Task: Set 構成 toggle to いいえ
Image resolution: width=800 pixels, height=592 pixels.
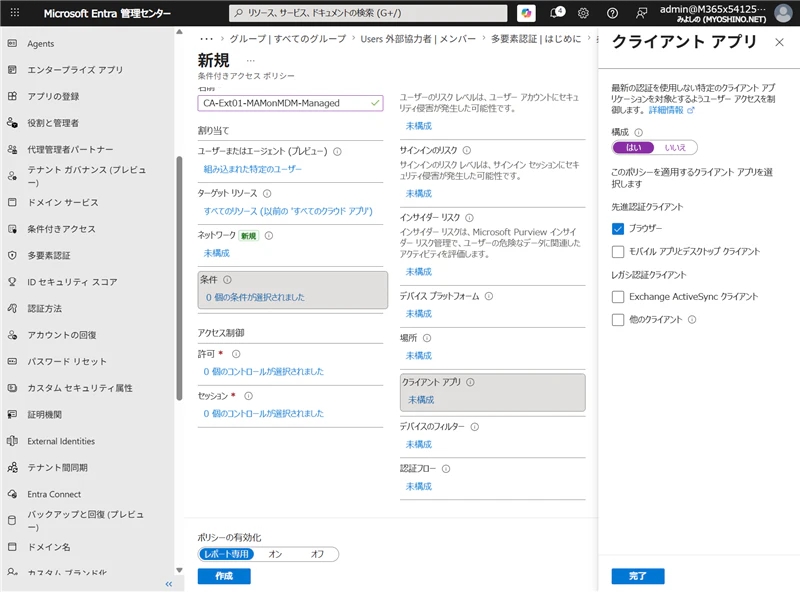Action: tap(675, 147)
